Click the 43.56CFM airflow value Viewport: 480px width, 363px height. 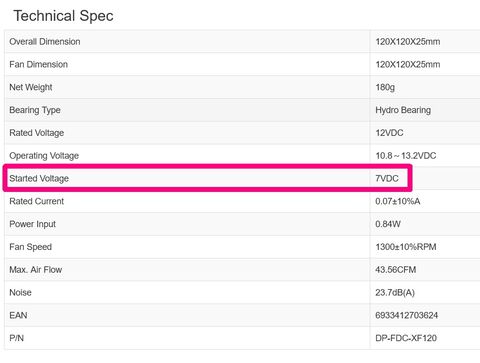click(x=396, y=270)
